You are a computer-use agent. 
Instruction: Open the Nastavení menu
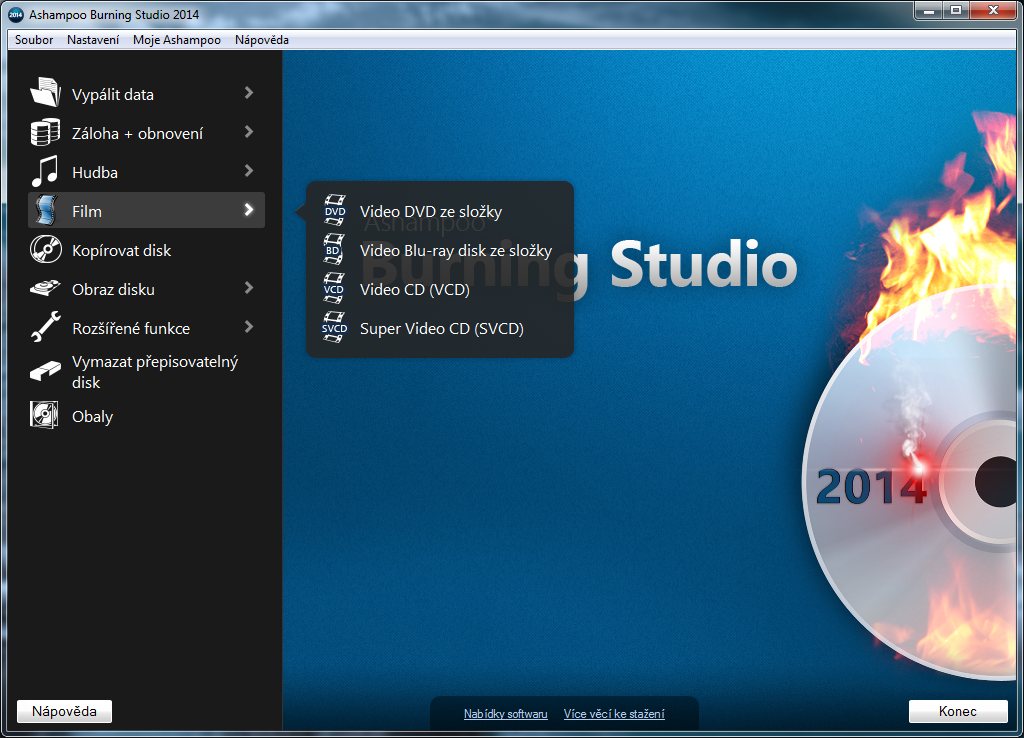93,40
